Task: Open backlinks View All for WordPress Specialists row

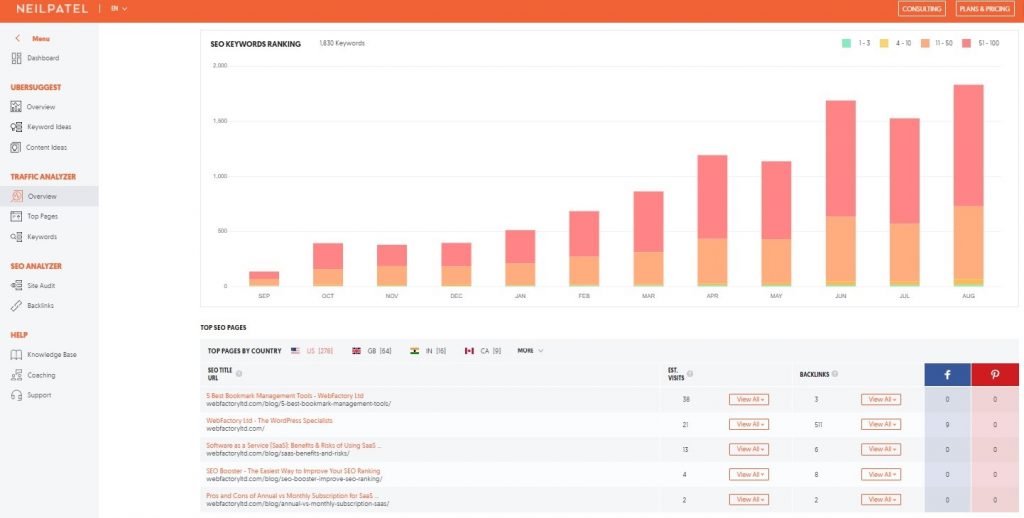Action: 881,425
